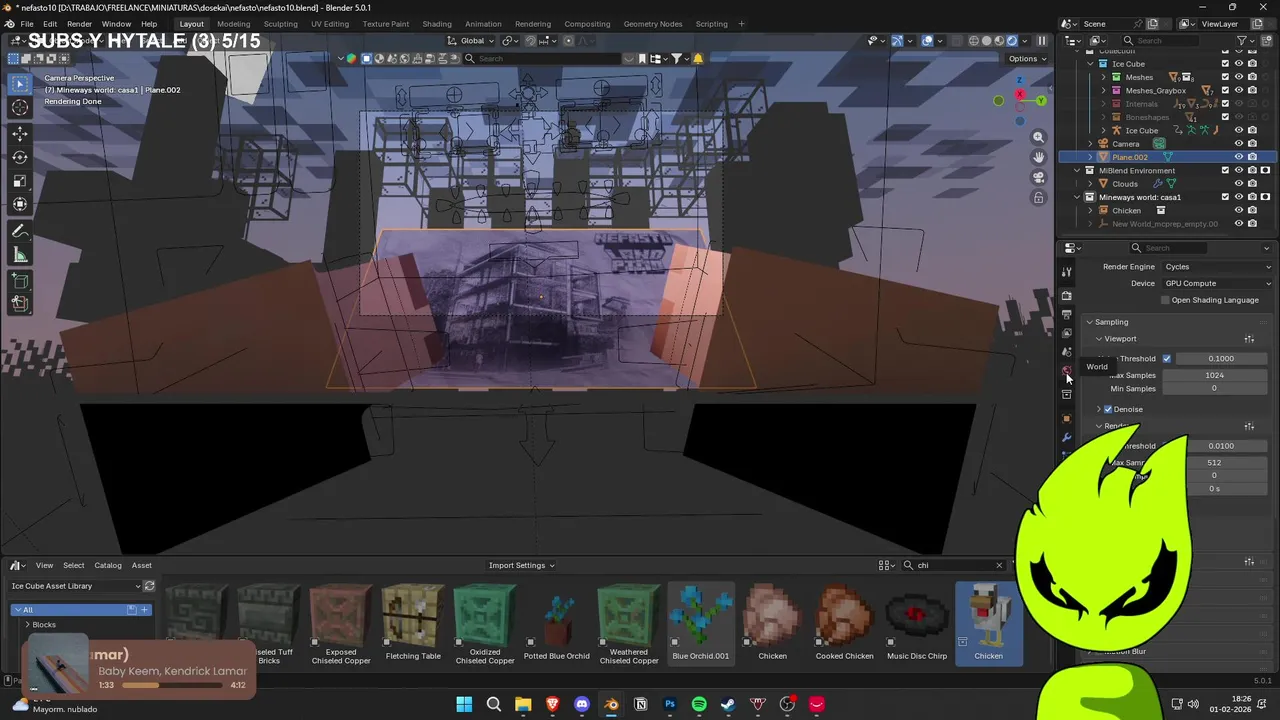Toggle camera view with the camera icon

(1038, 177)
